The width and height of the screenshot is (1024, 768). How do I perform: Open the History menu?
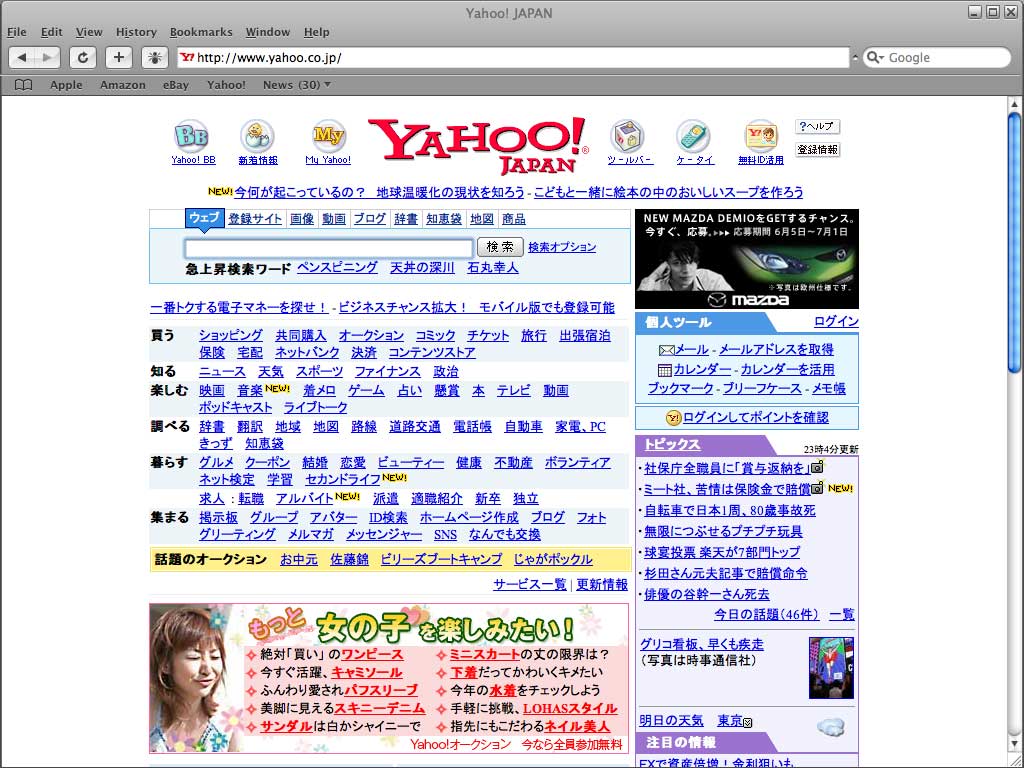tap(136, 32)
